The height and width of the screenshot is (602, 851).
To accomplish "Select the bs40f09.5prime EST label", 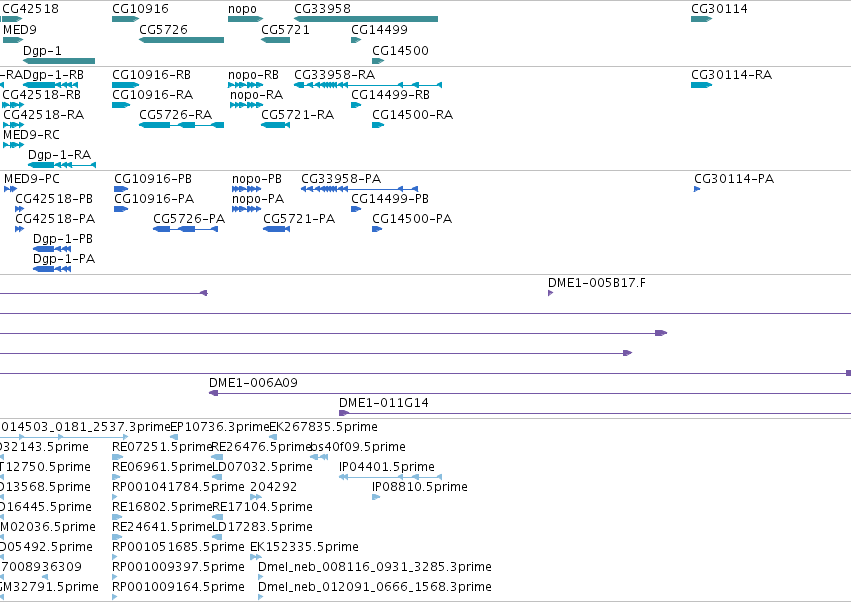I will point(358,447).
